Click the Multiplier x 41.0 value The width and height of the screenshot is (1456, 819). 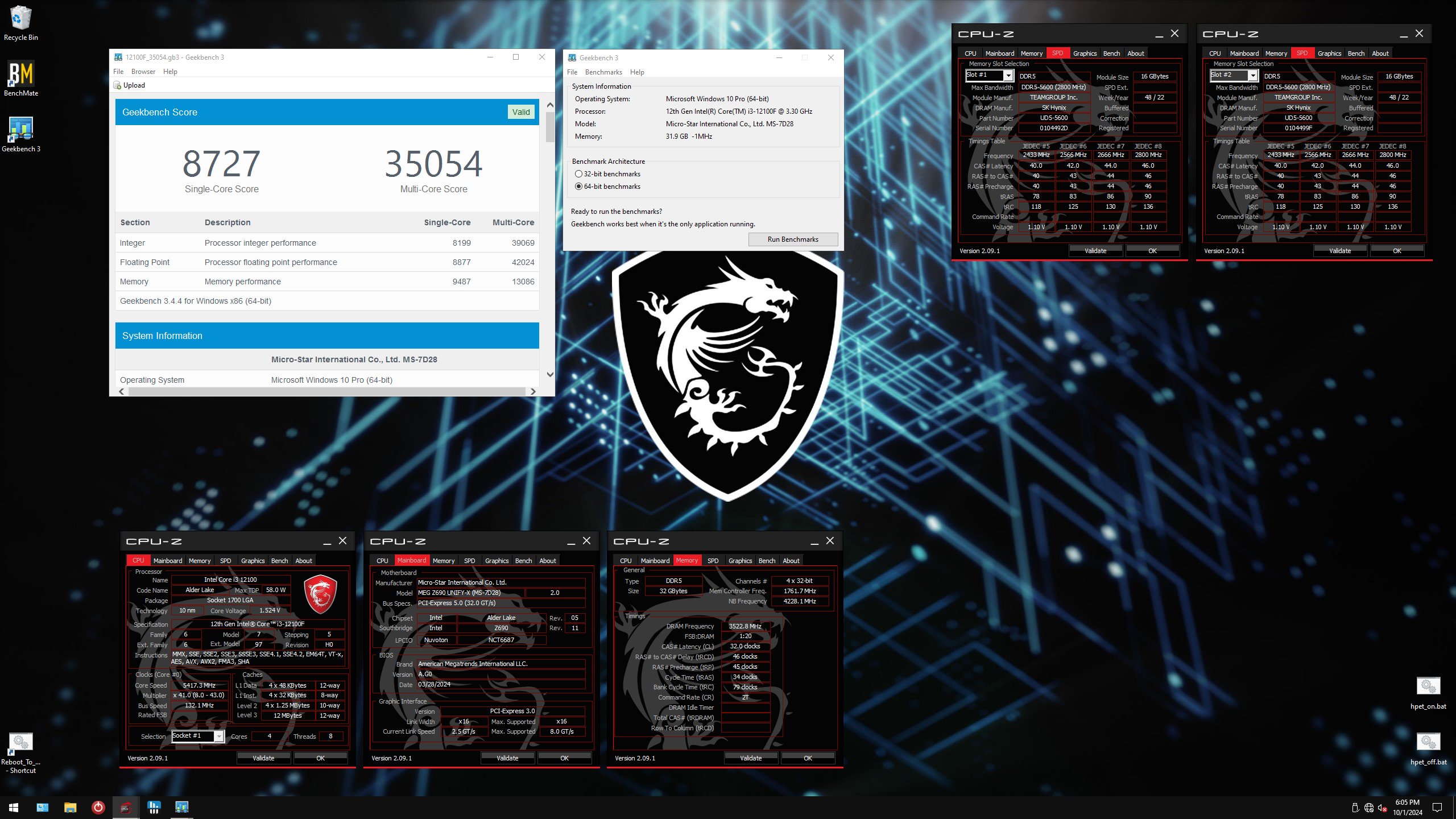(199, 696)
